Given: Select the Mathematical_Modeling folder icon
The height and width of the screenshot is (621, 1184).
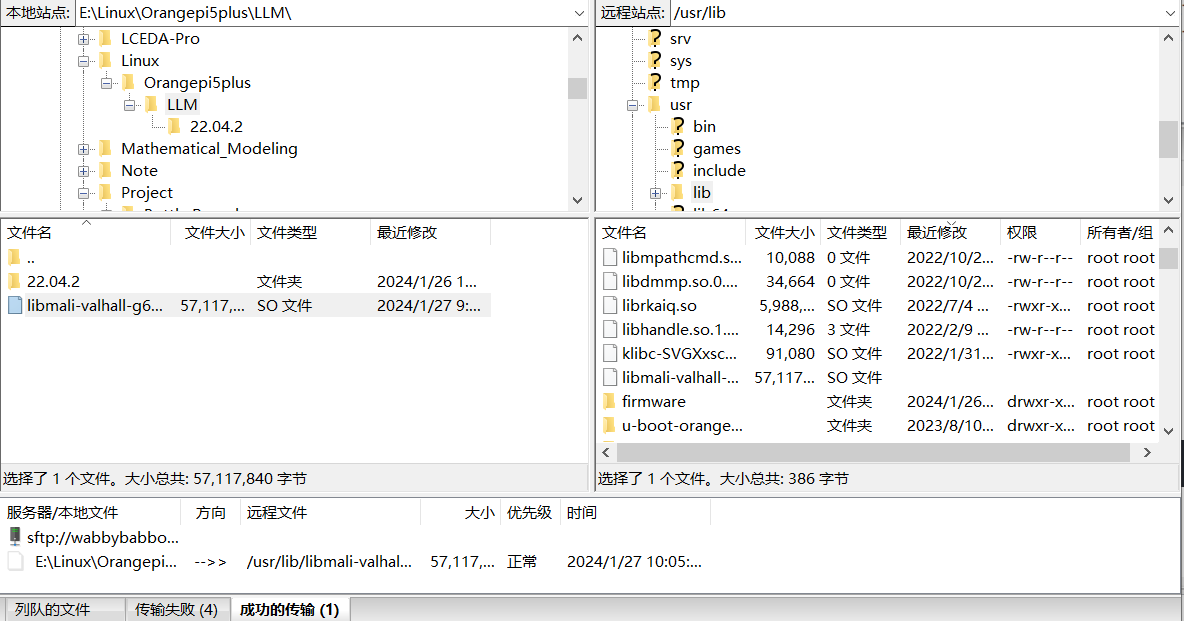Looking at the screenshot, I should [x=106, y=148].
